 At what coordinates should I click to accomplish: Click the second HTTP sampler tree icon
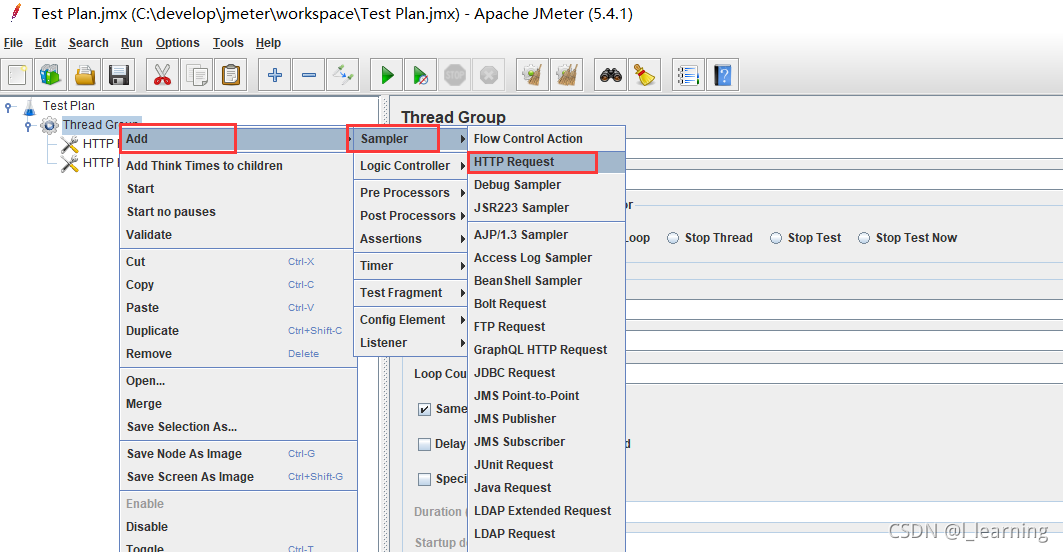[x=69, y=163]
